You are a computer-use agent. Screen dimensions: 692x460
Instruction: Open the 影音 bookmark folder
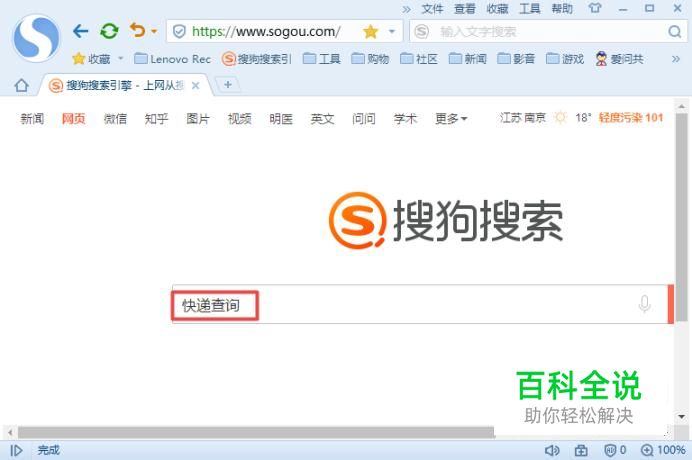coord(516,59)
